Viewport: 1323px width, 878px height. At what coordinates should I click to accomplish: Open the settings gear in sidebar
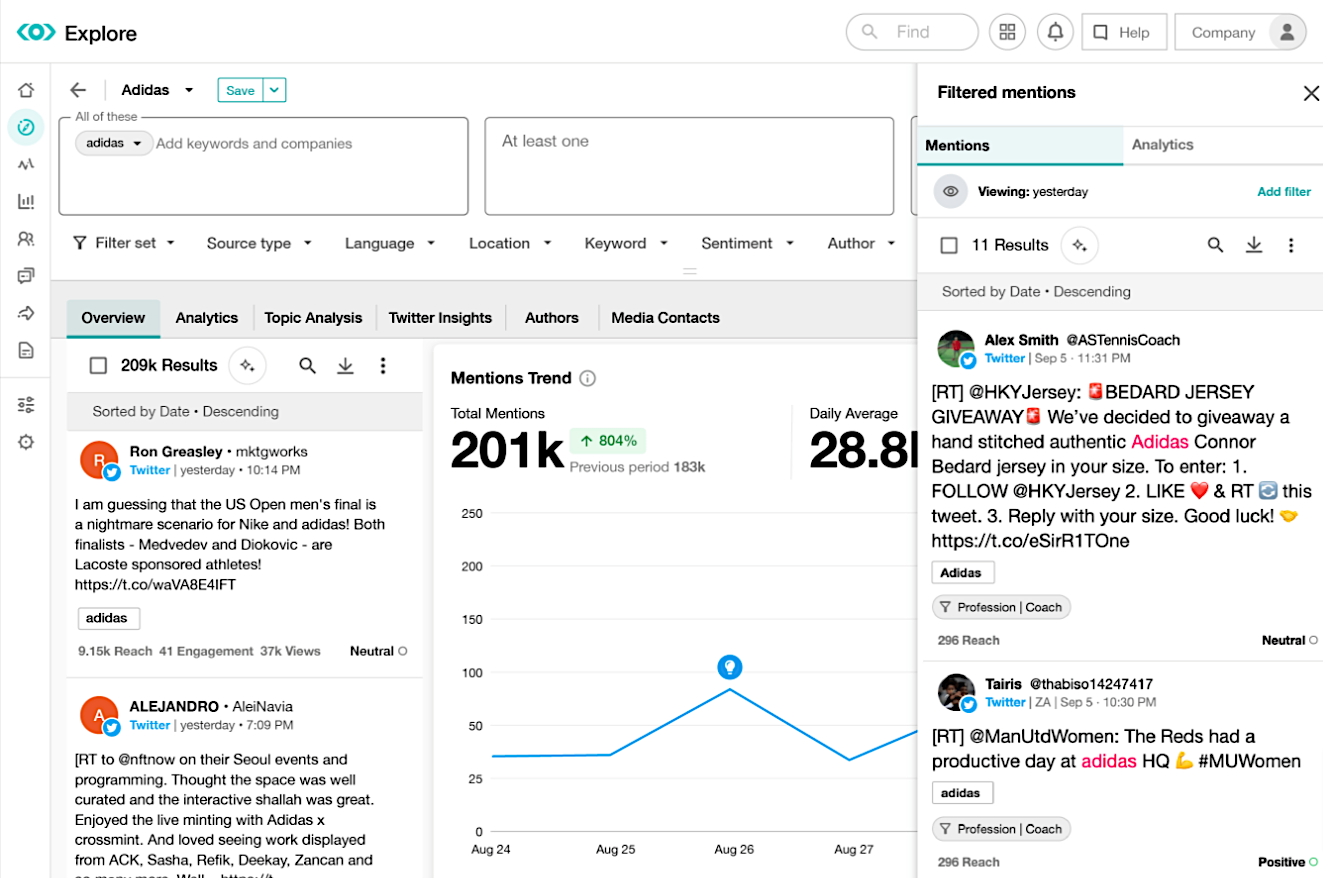pos(25,441)
